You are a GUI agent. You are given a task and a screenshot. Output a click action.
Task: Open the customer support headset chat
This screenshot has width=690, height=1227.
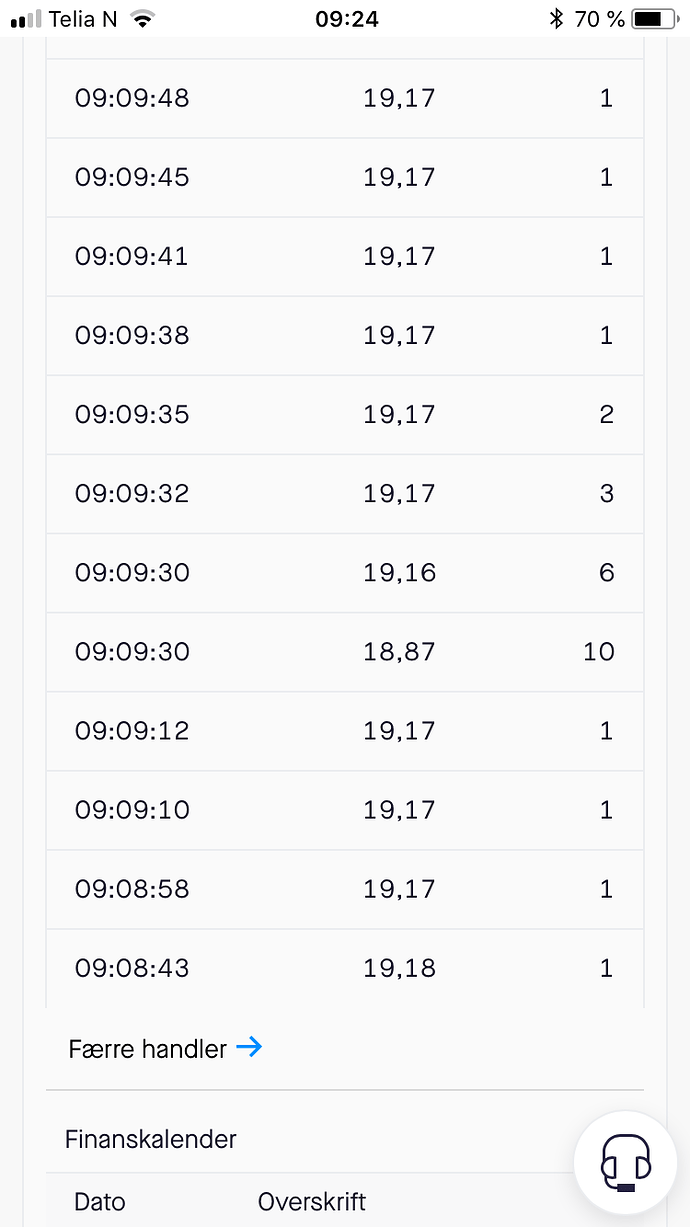(x=626, y=1163)
